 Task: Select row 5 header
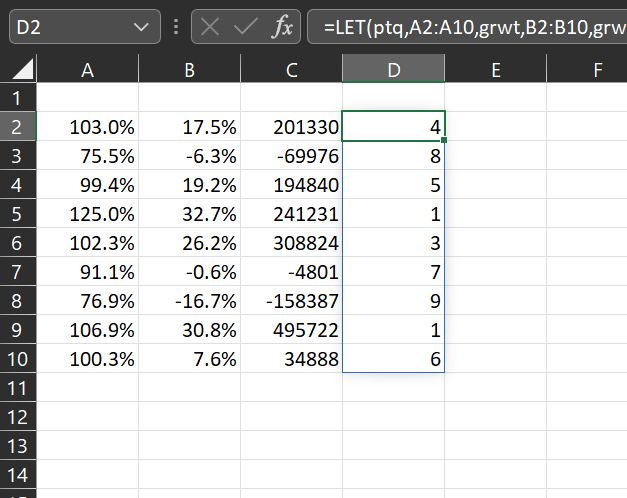[18, 213]
